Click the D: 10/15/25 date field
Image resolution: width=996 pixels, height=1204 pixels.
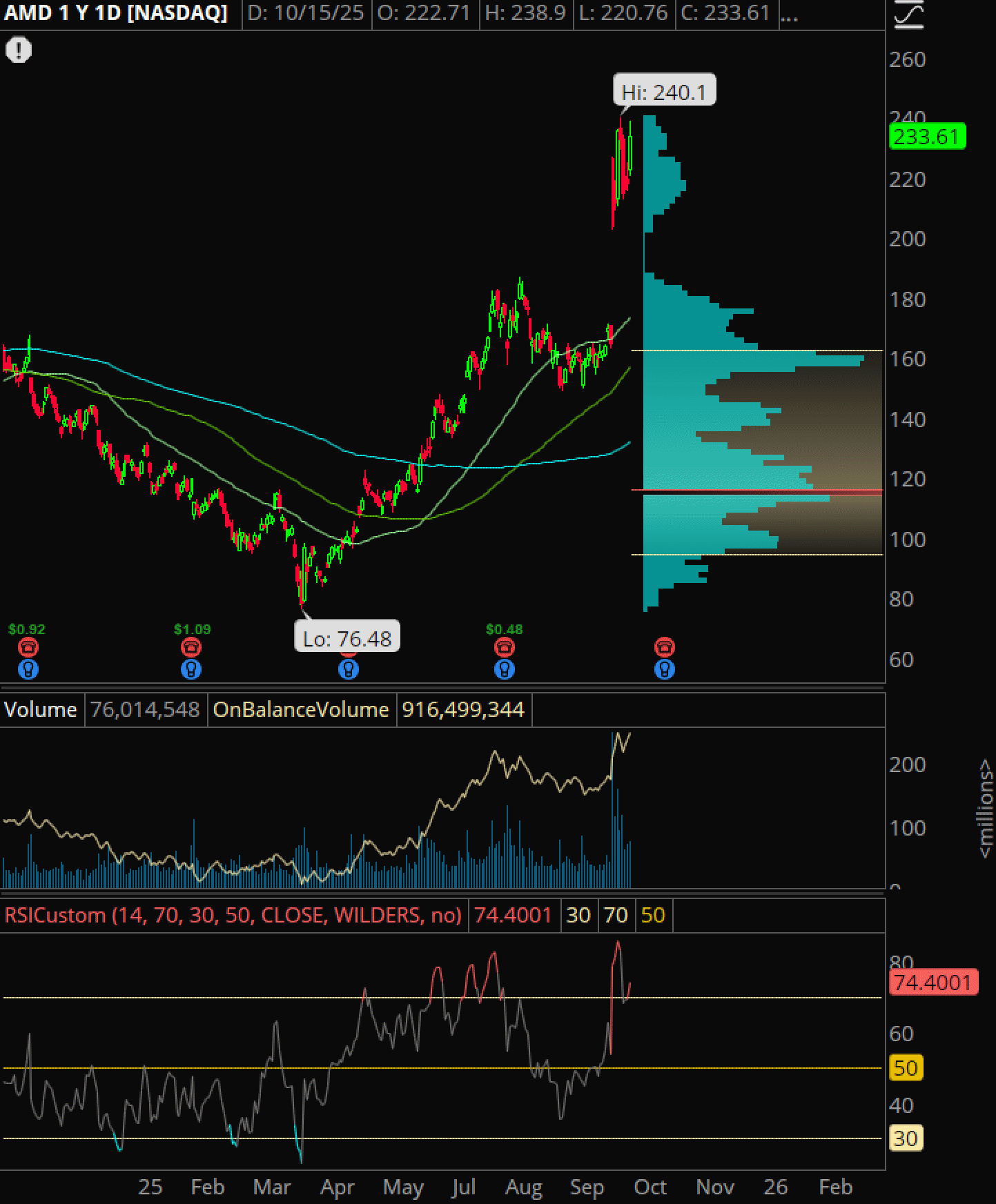pyautogui.click(x=305, y=13)
